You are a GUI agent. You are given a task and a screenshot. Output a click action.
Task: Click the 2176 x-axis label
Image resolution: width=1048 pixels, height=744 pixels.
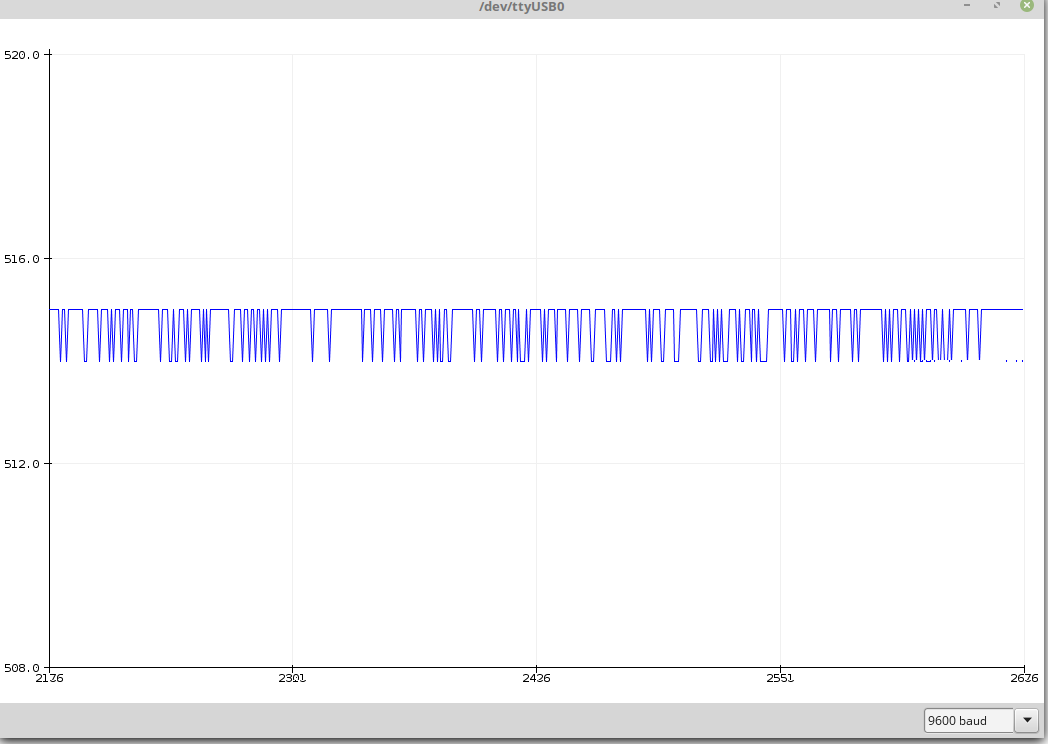49,678
